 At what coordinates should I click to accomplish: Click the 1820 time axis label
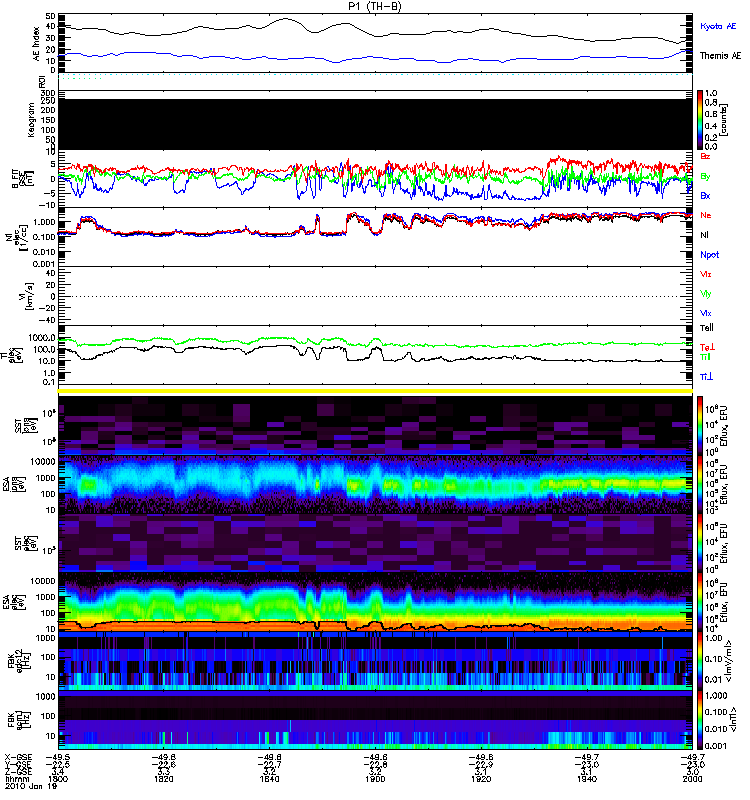(x=164, y=779)
